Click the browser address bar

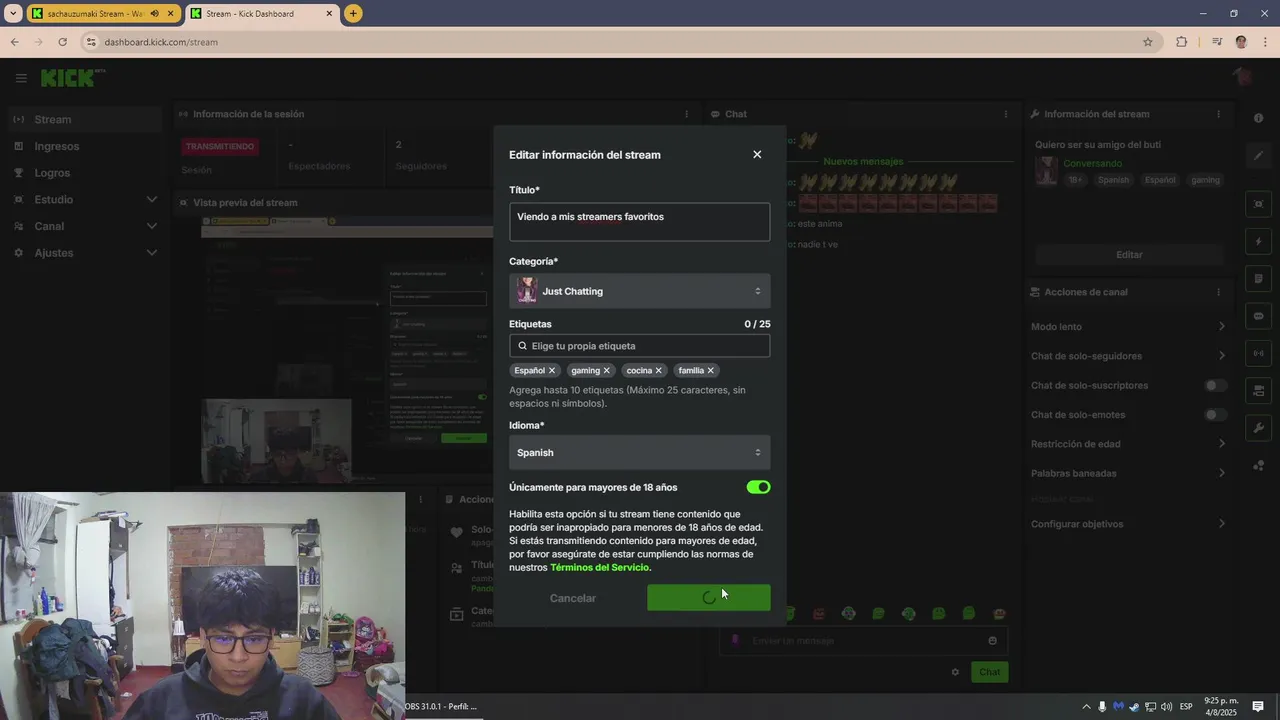(620, 42)
